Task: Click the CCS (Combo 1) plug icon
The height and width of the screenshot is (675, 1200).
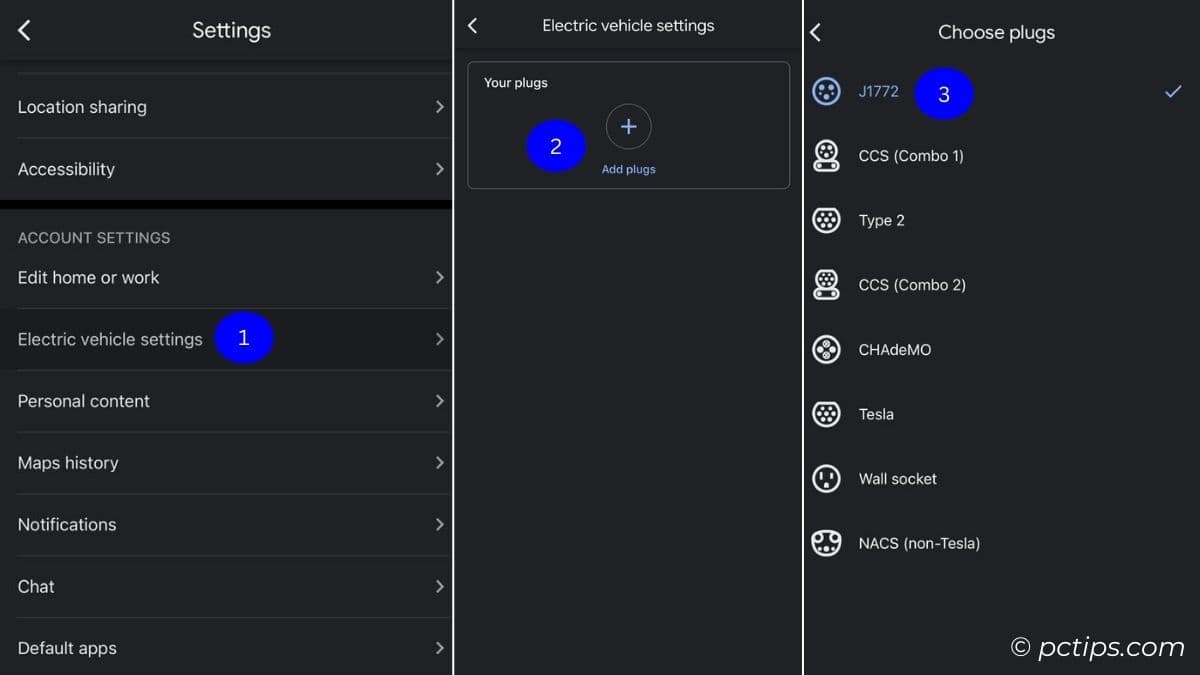Action: (826, 156)
